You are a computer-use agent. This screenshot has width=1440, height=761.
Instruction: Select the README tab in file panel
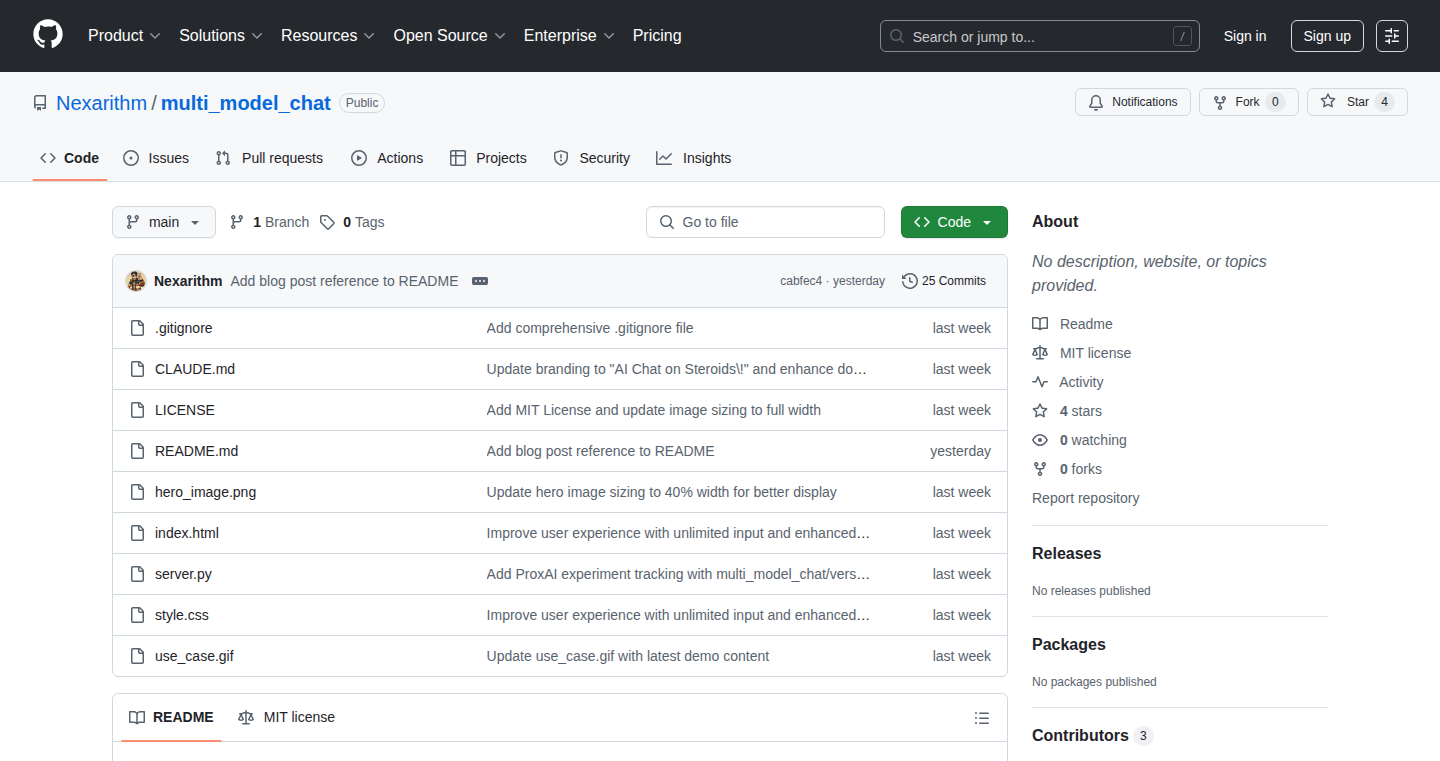tap(171, 717)
